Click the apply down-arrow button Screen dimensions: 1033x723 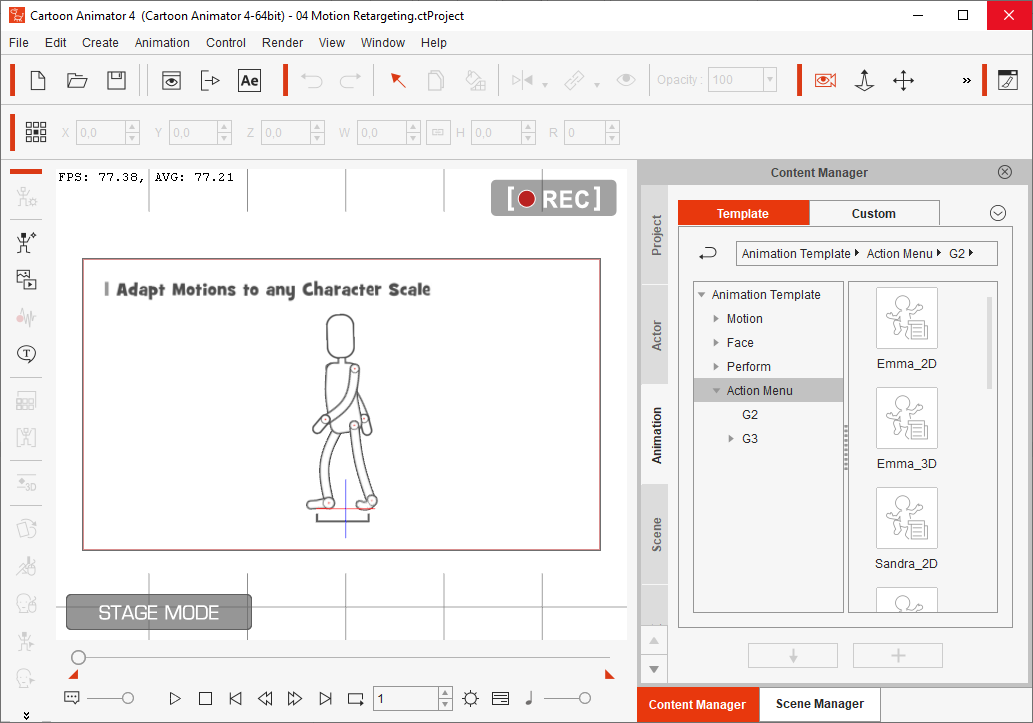pos(793,656)
